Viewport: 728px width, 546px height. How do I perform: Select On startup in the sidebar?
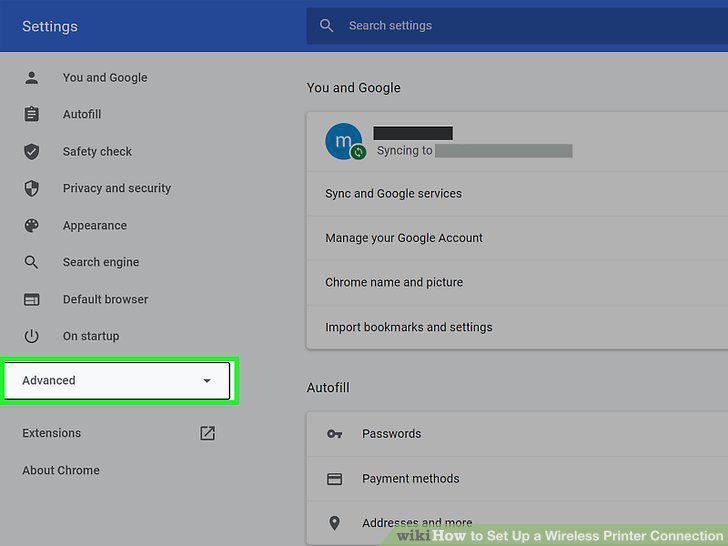[x=91, y=336]
